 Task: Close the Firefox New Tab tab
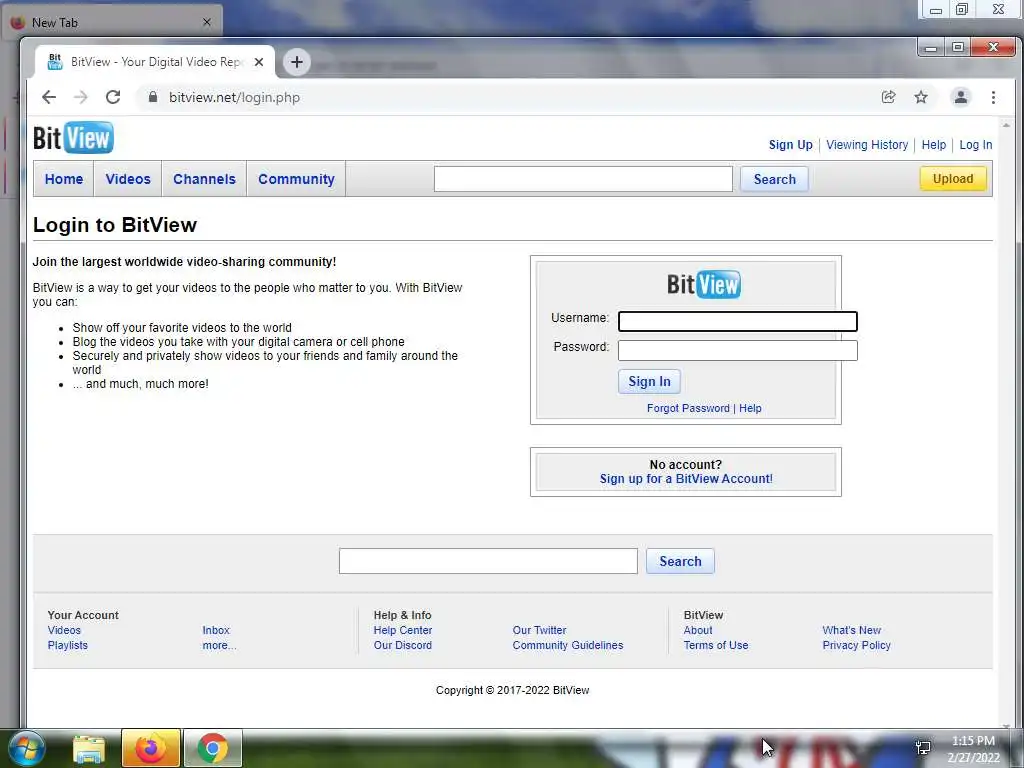pyautogui.click(x=207, y=22)
